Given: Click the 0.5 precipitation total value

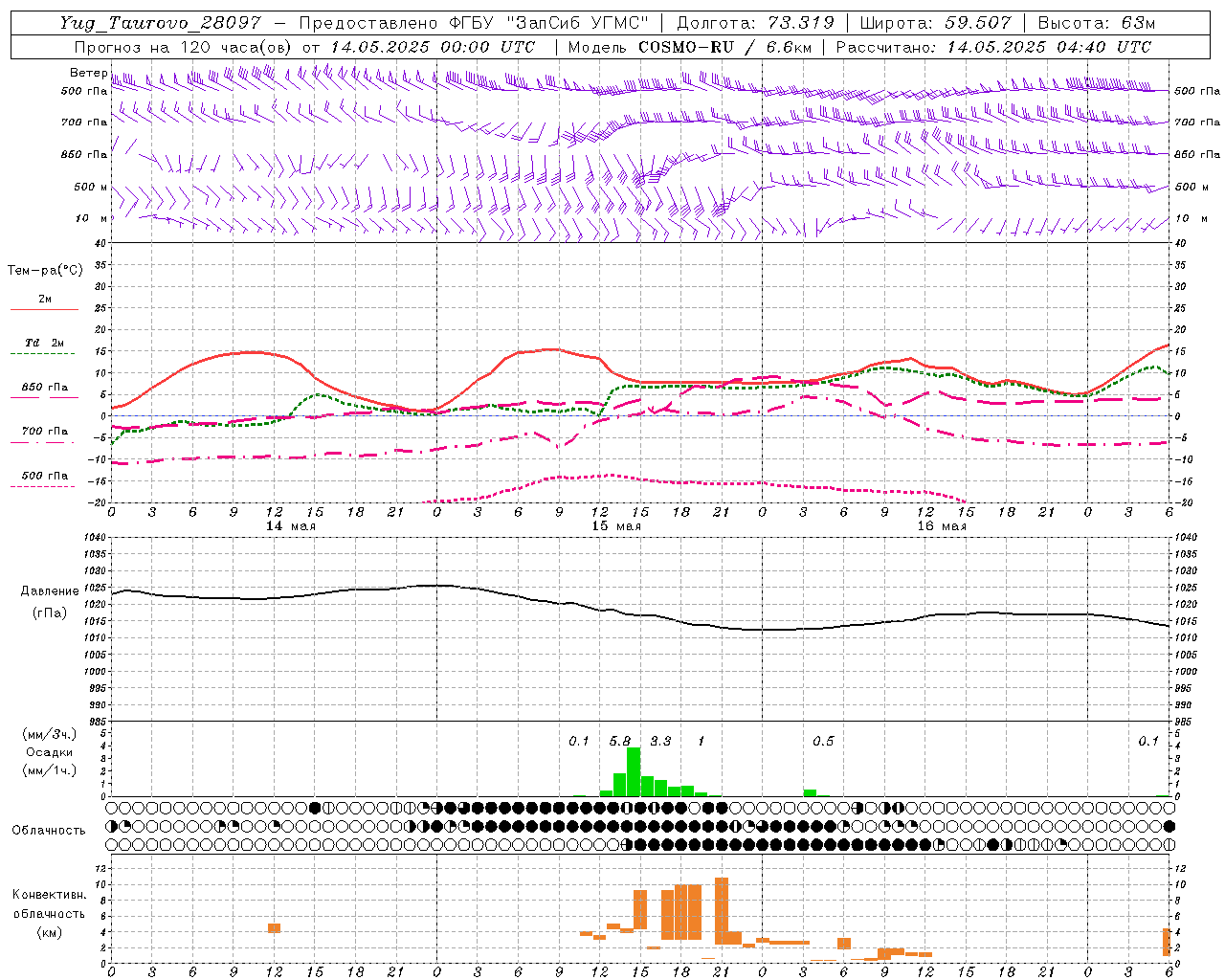Looking at the screenshot, I should point(823,742).
